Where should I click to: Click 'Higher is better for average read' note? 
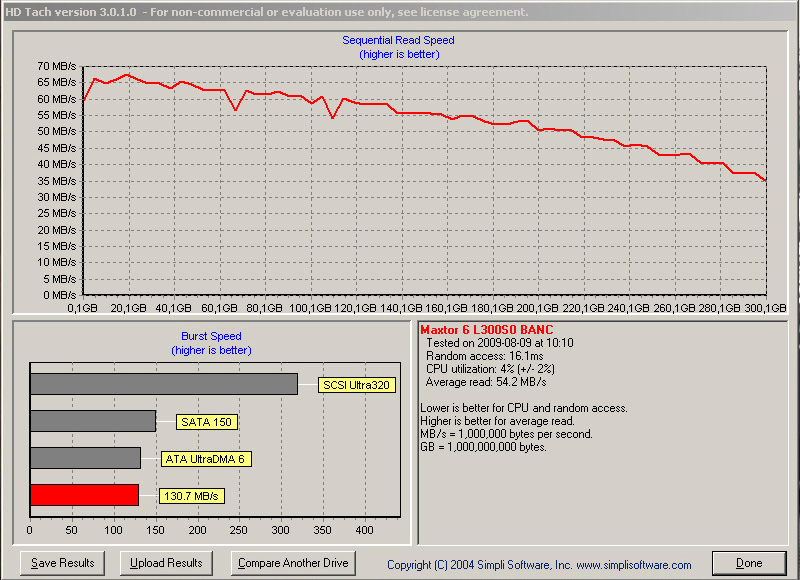(497, 421)
